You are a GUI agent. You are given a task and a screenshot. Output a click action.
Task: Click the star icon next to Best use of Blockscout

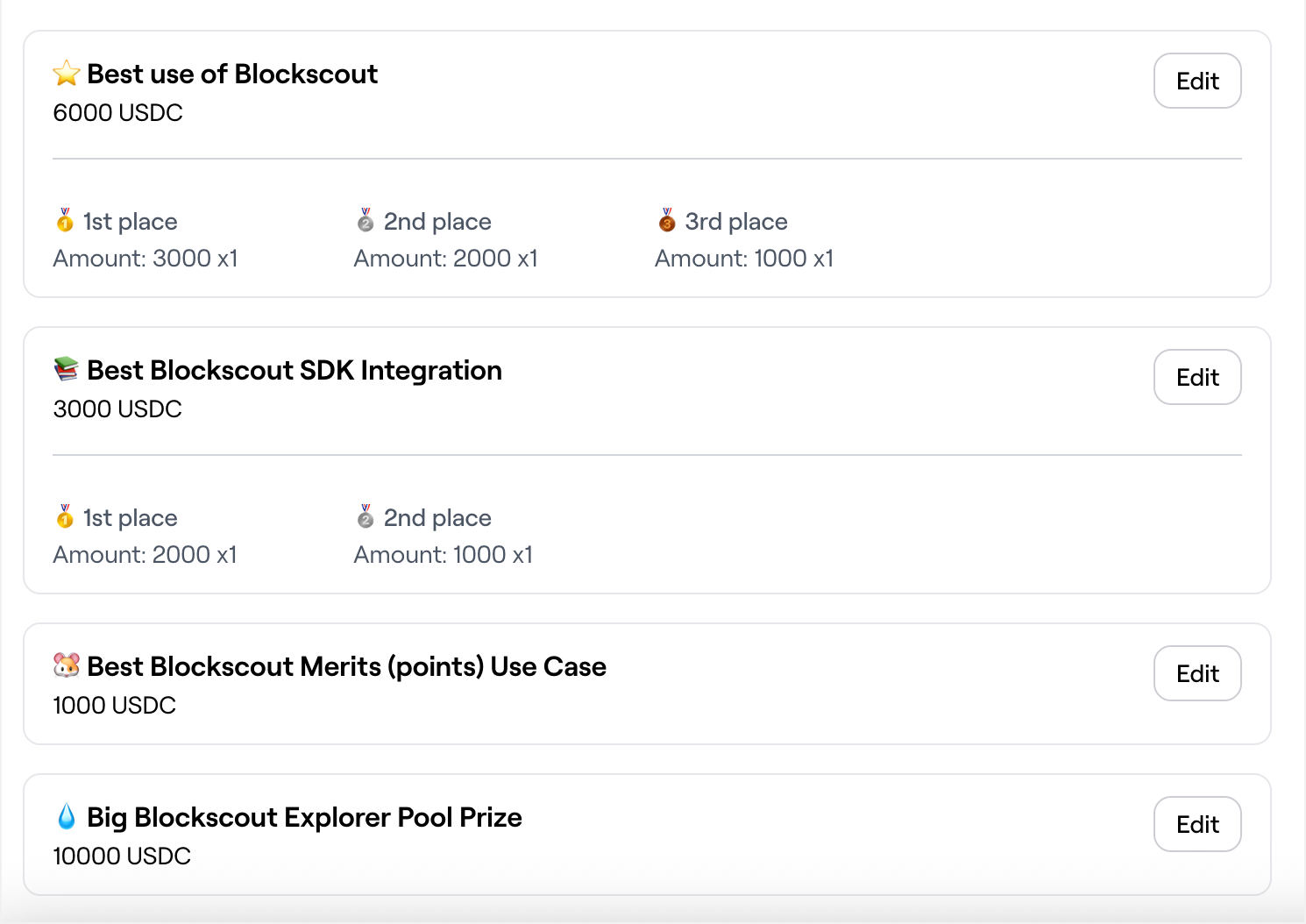tap(67, 74)
